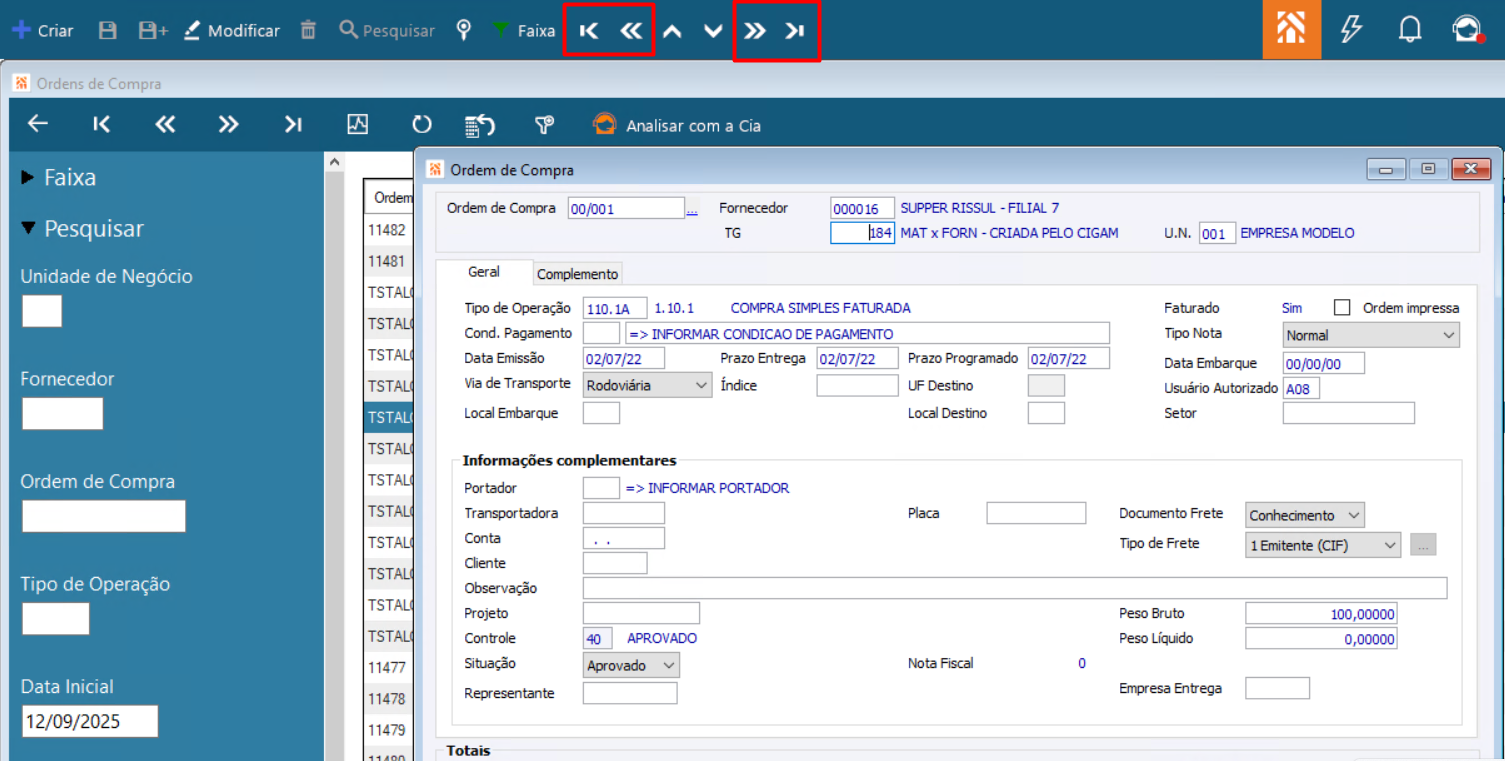This screenshot has height=761, width=1505.
Task: Open the chart analysis icon
Action: point(357,125)
